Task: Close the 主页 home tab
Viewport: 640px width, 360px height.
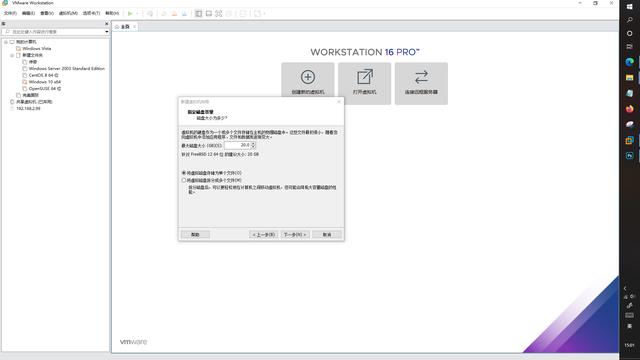Action: click(x=134, y=27)
